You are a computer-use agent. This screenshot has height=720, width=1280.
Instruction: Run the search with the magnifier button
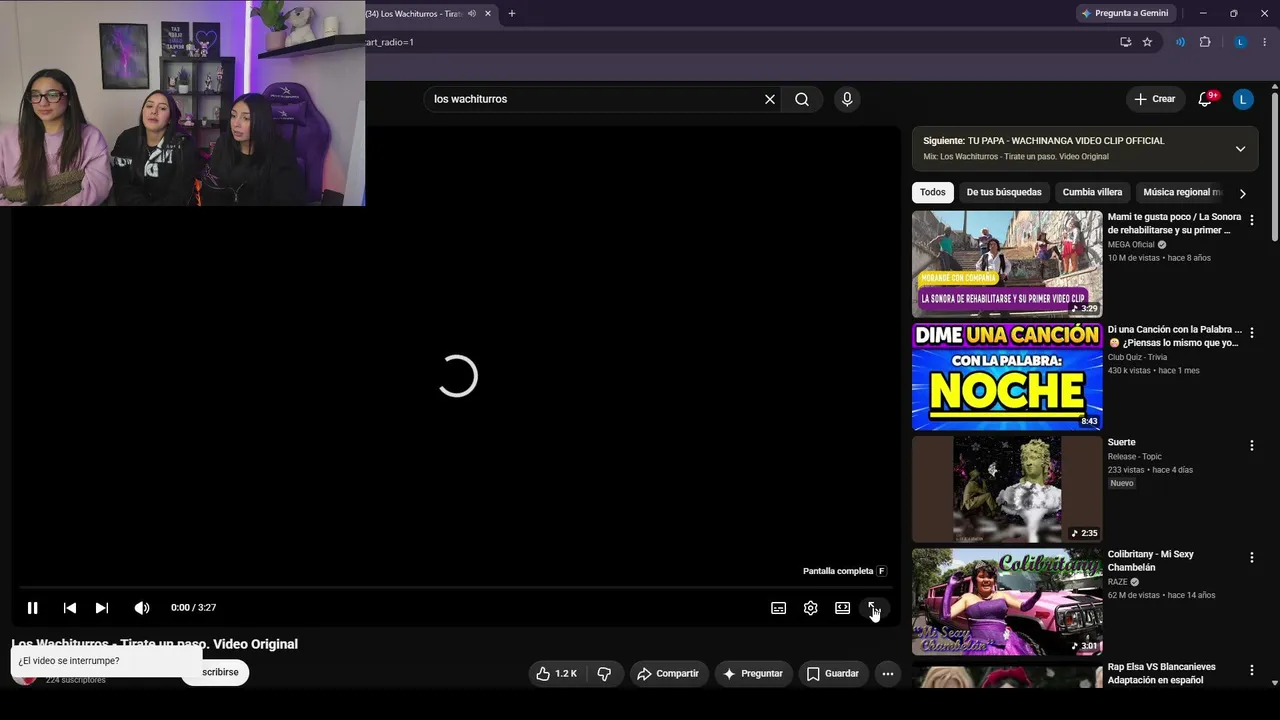(802, 99)
